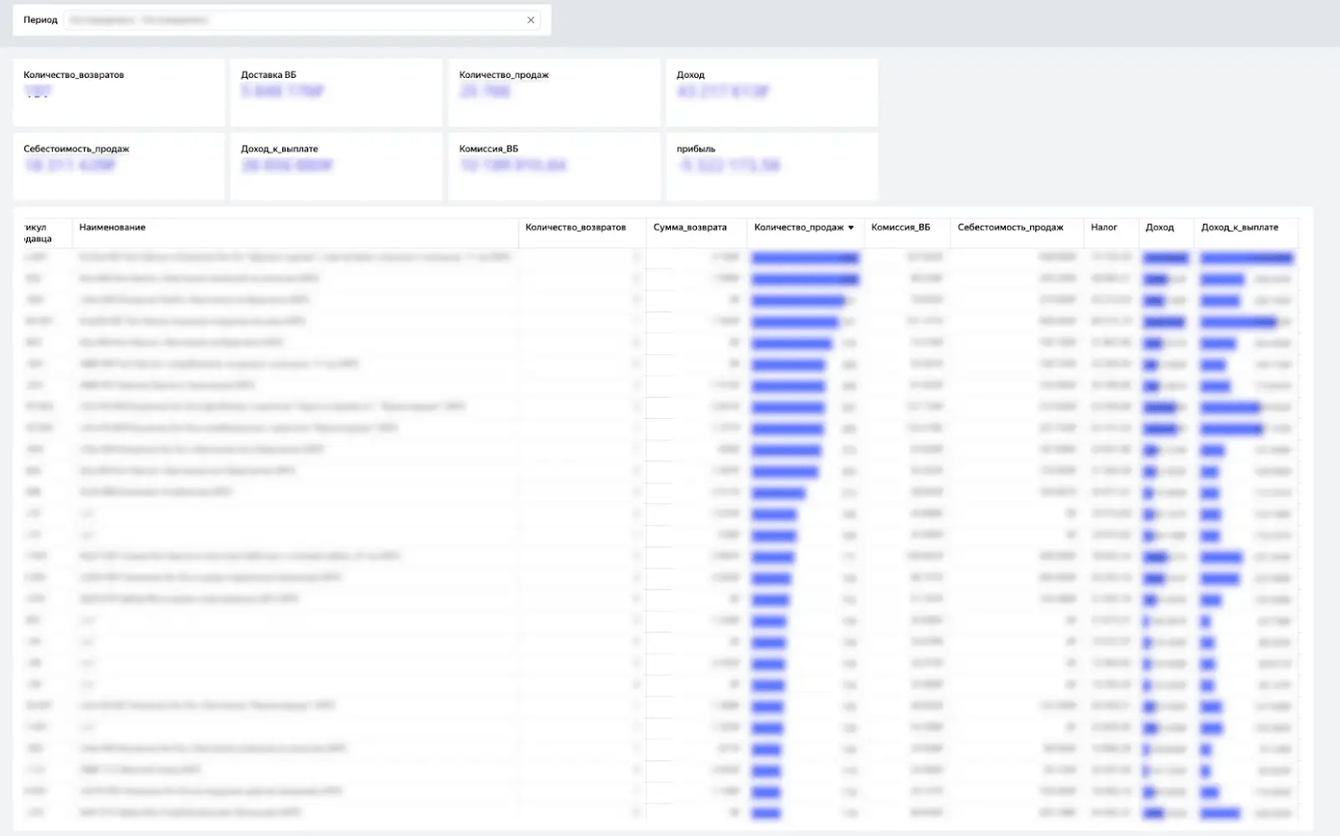Open the прибыль indicator card
The image size is (1340, 836).
771,166
